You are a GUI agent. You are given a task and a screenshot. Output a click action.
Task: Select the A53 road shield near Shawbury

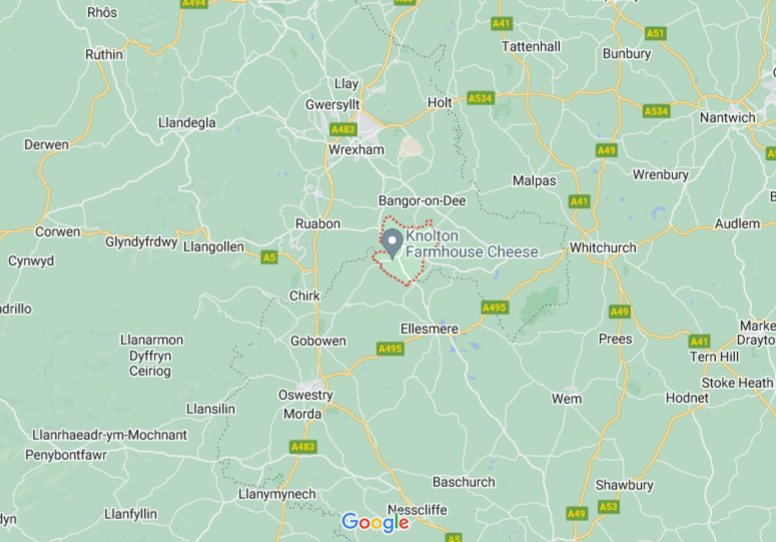608,507
